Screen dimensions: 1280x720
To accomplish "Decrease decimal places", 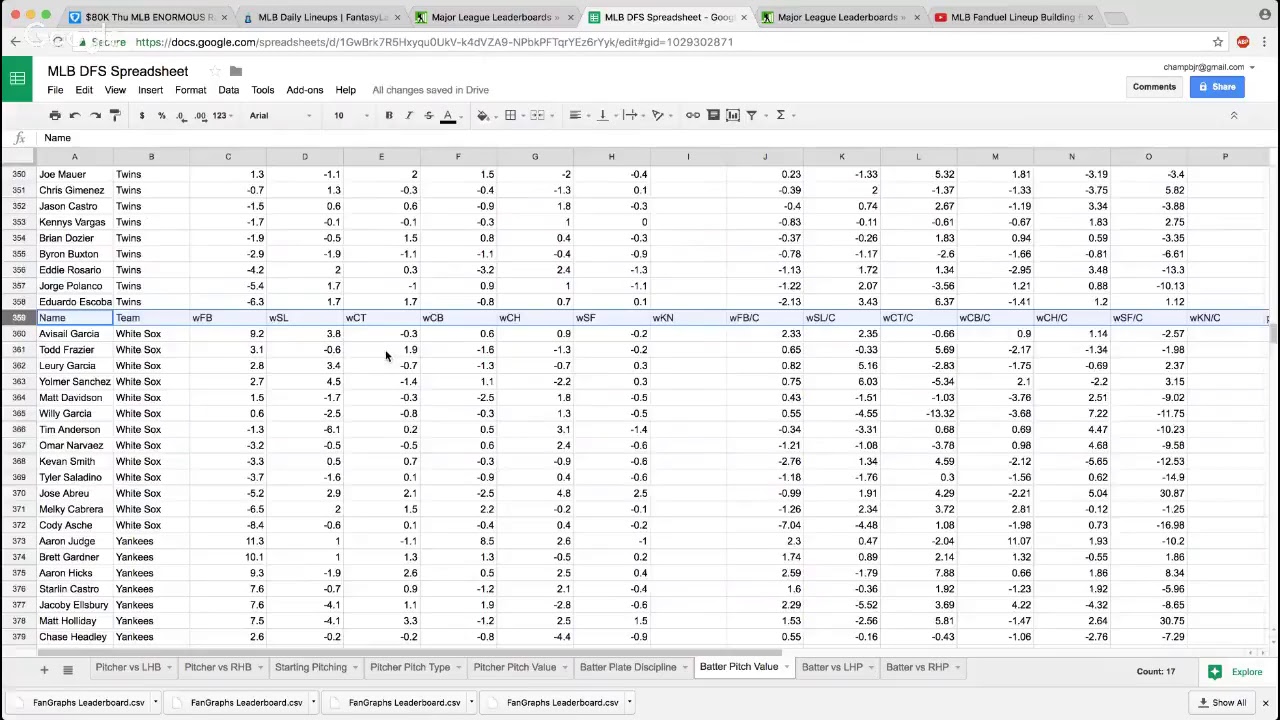I will tap(181, 115).
